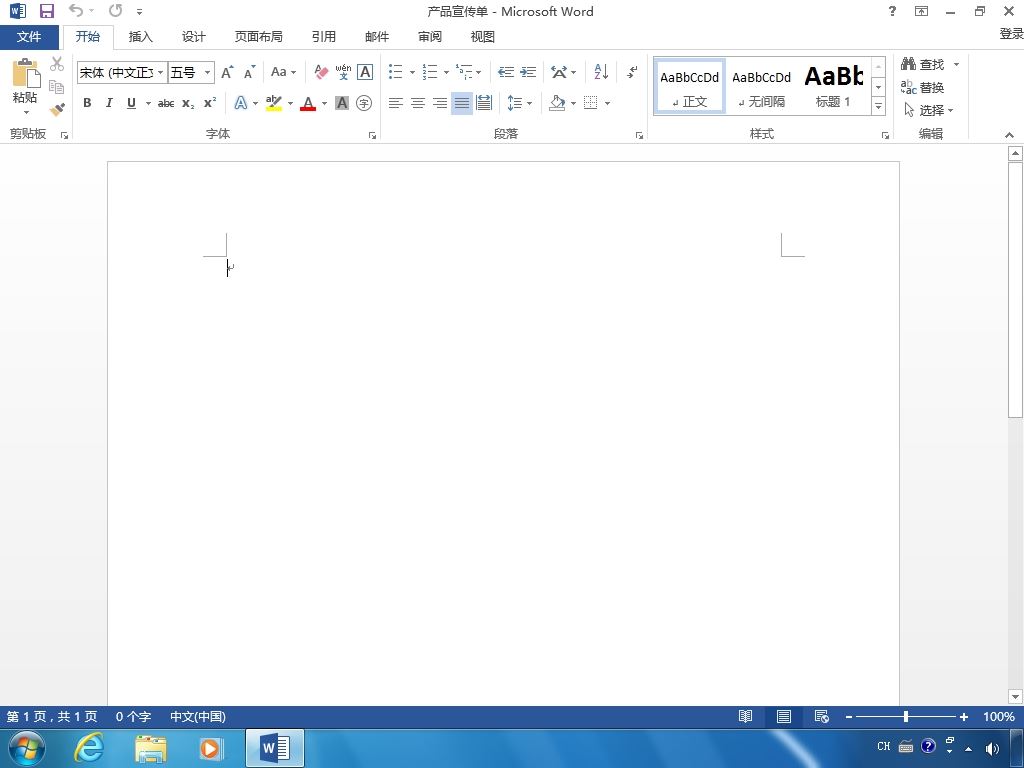Open the 文件 File tab
Viewport: 1024px width, 768px height.
[x=29, y=37]
